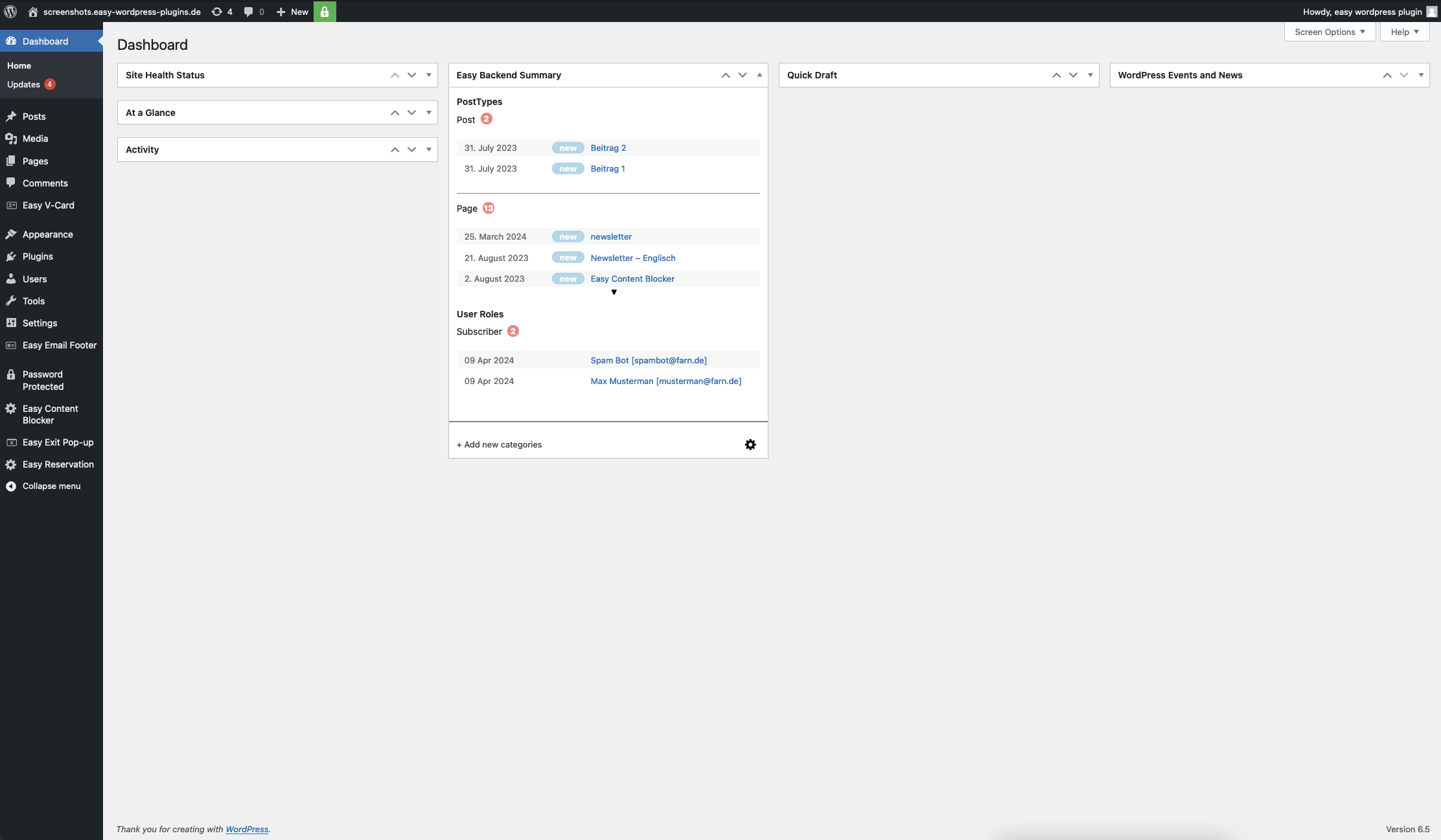Click the Media icon in sidebar
The width and height of the screenshot is (1441, 840).
coord(11,139)
